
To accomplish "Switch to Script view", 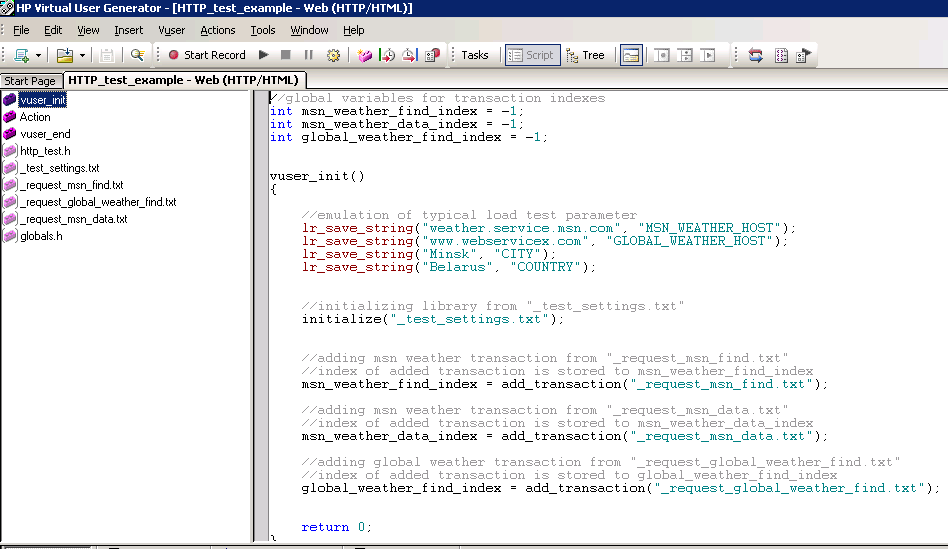I will [532, 55].
